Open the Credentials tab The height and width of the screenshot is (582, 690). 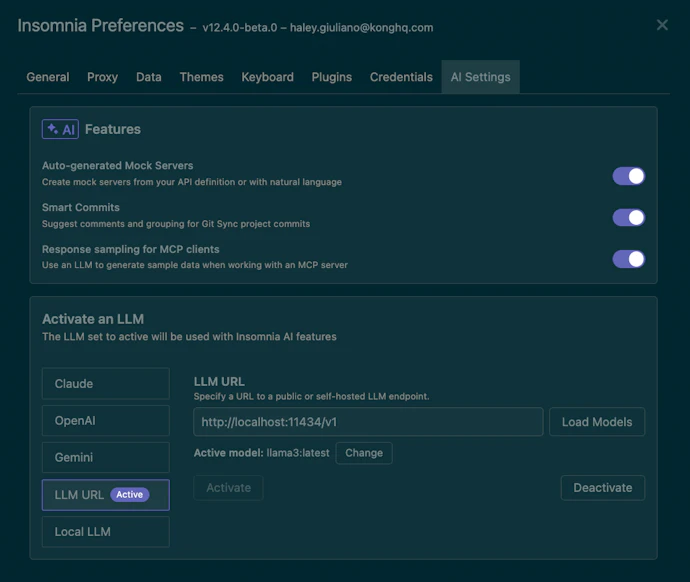pyautogui.click(x=401, y=77)
